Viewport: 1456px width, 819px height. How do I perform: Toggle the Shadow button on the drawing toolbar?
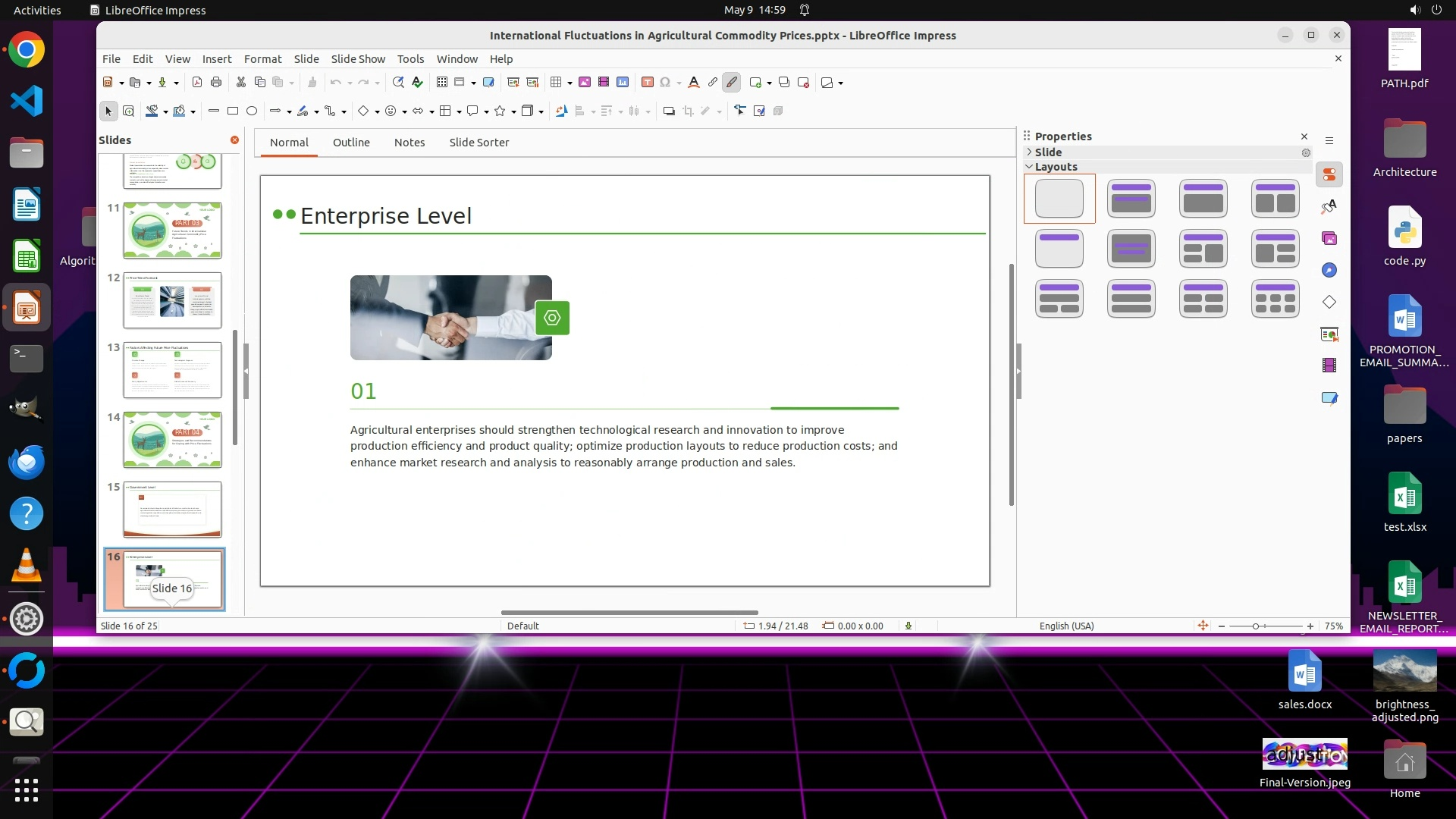(x=668, y=111)
